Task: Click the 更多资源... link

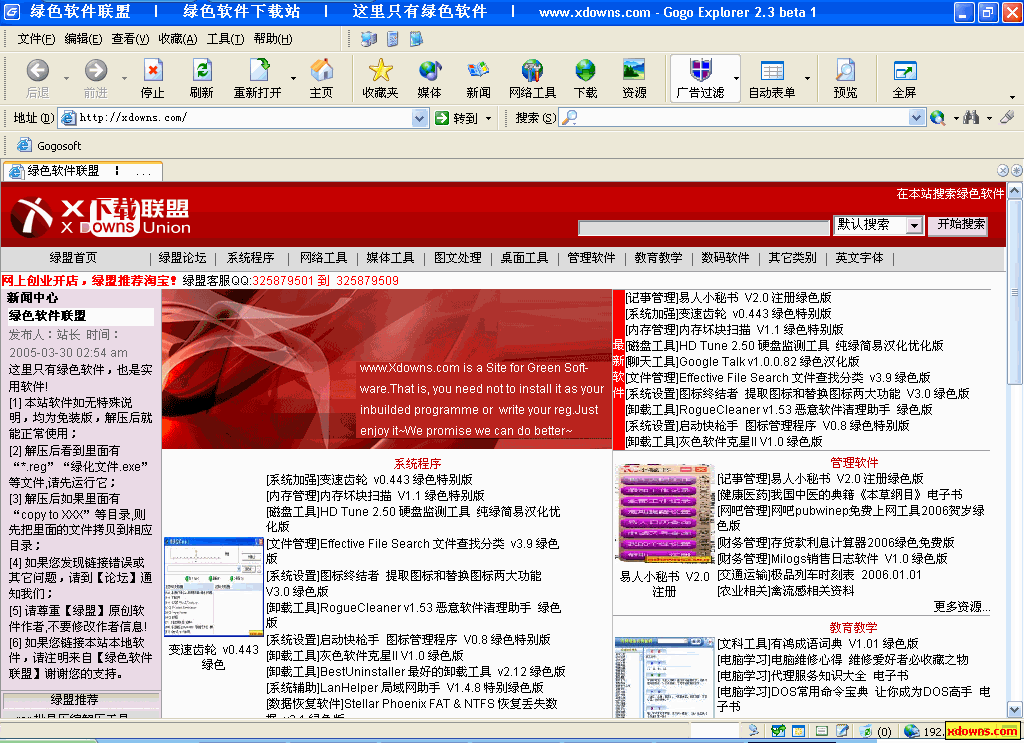Action: pos(961,607)
